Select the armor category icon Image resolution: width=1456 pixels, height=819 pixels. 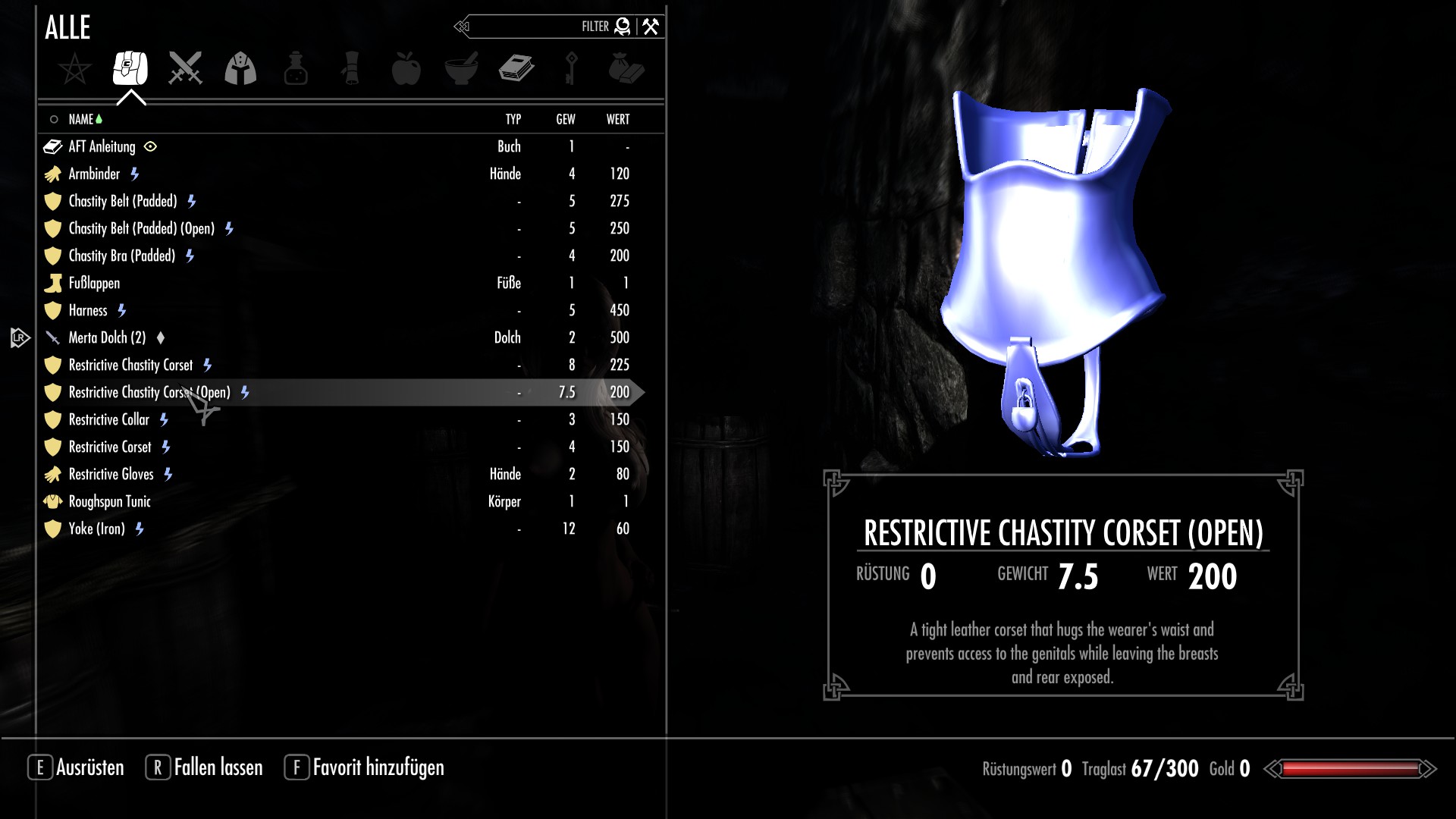click(240, 69)
